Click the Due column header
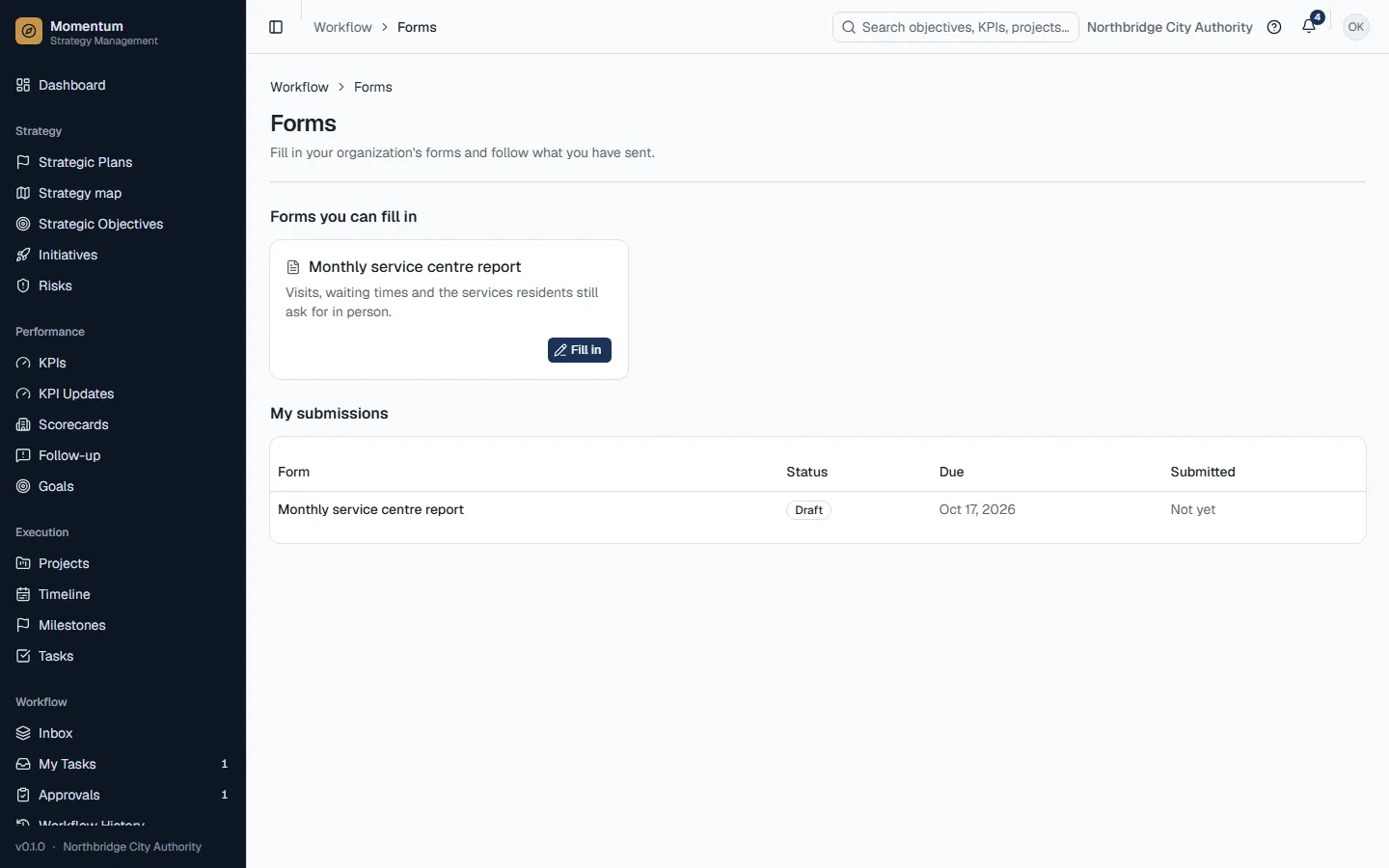 coord(951,472)
